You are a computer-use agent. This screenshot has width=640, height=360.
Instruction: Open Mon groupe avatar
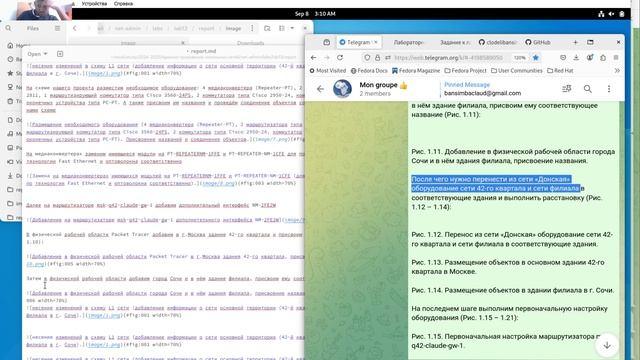pos(342,89)
